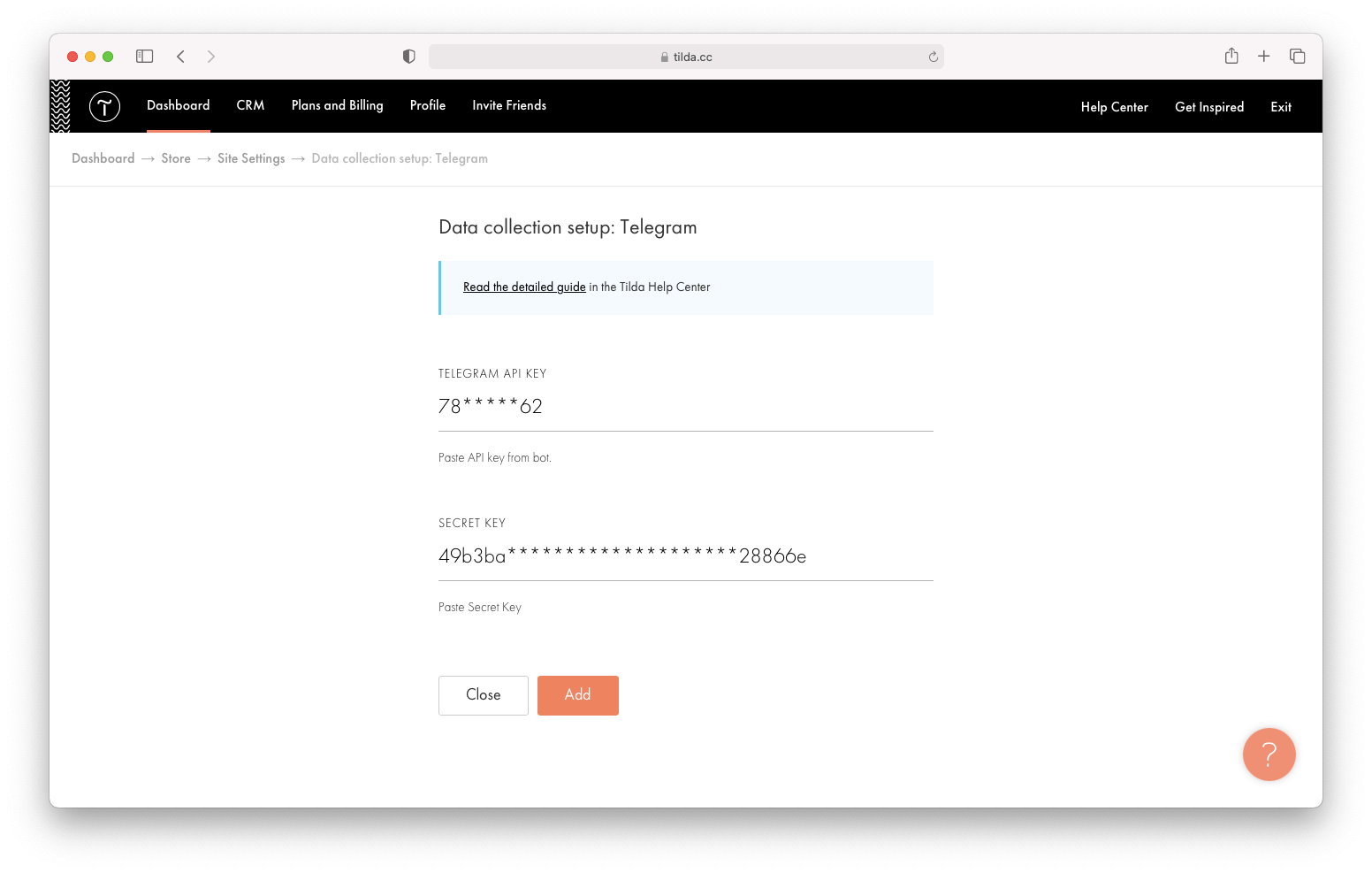Open the CRM menu item

click(x=250, y=105)
